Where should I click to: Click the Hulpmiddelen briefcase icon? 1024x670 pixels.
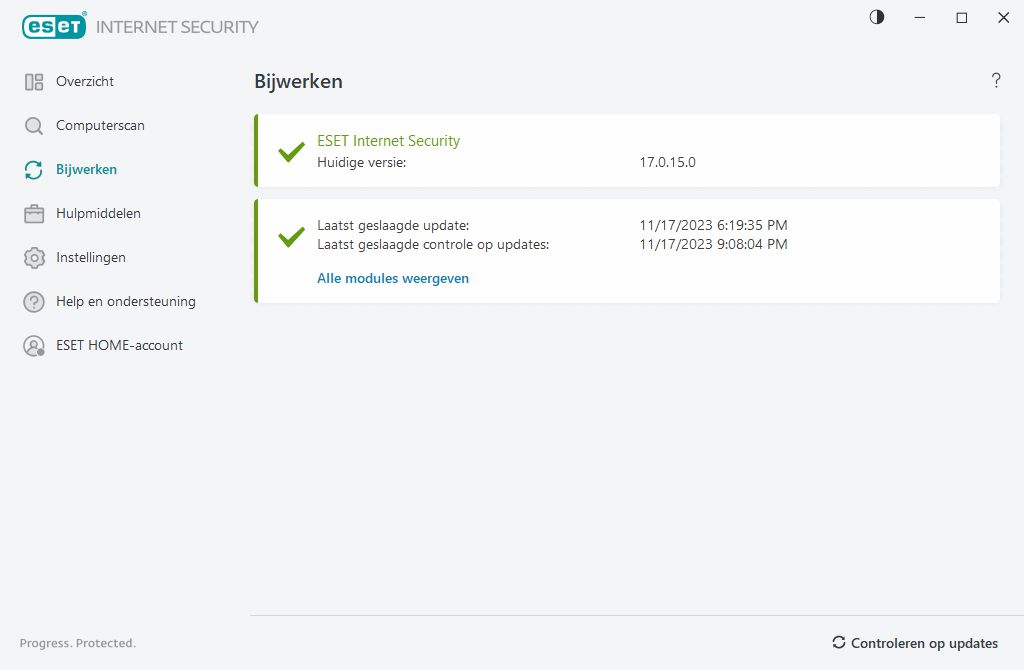34,214
